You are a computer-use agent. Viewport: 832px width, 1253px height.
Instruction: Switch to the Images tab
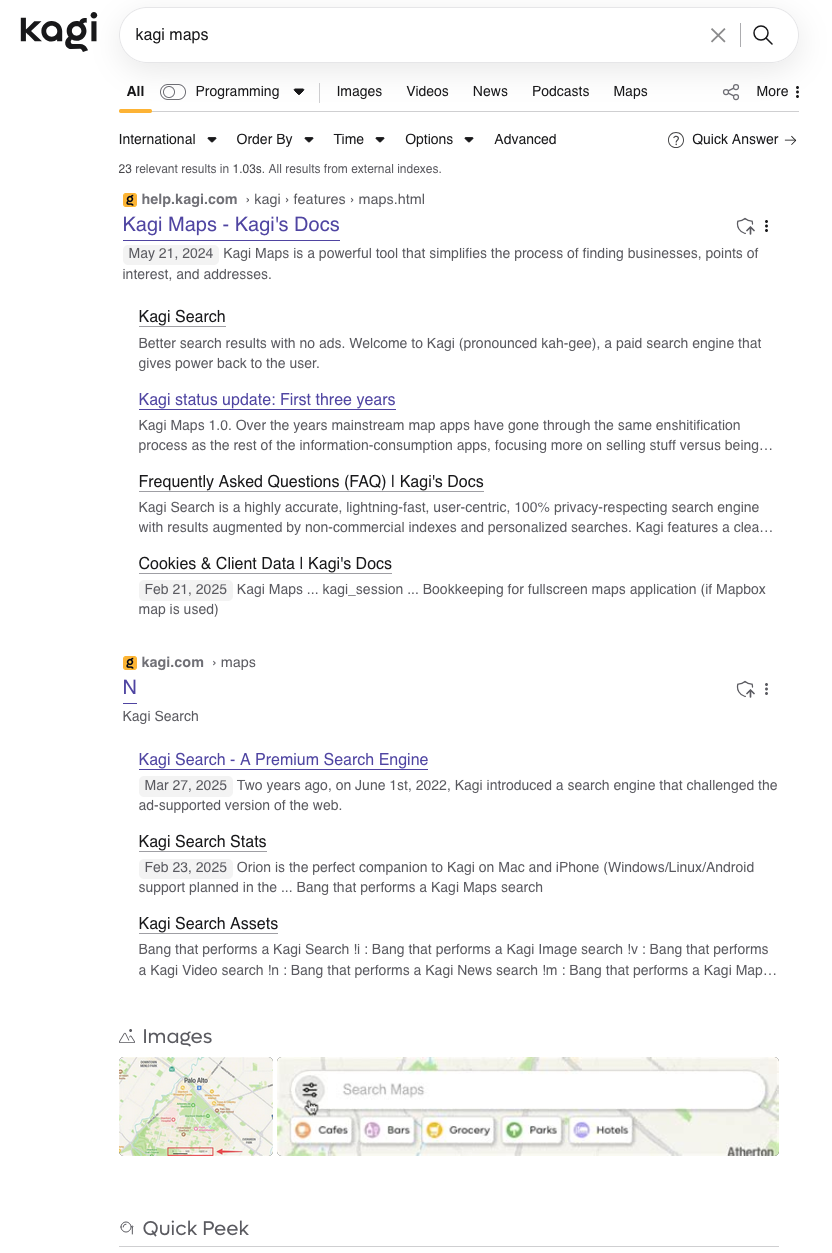coord(359,92)
